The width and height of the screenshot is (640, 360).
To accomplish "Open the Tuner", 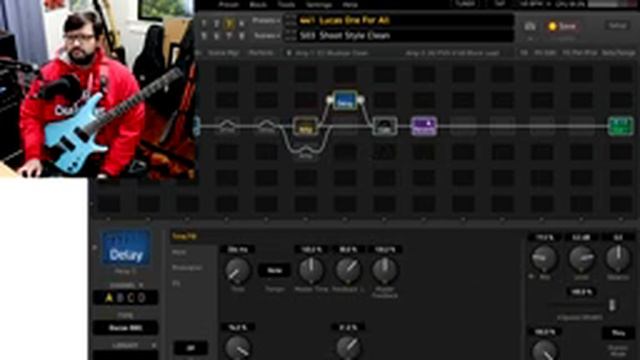I will point(465,4).
